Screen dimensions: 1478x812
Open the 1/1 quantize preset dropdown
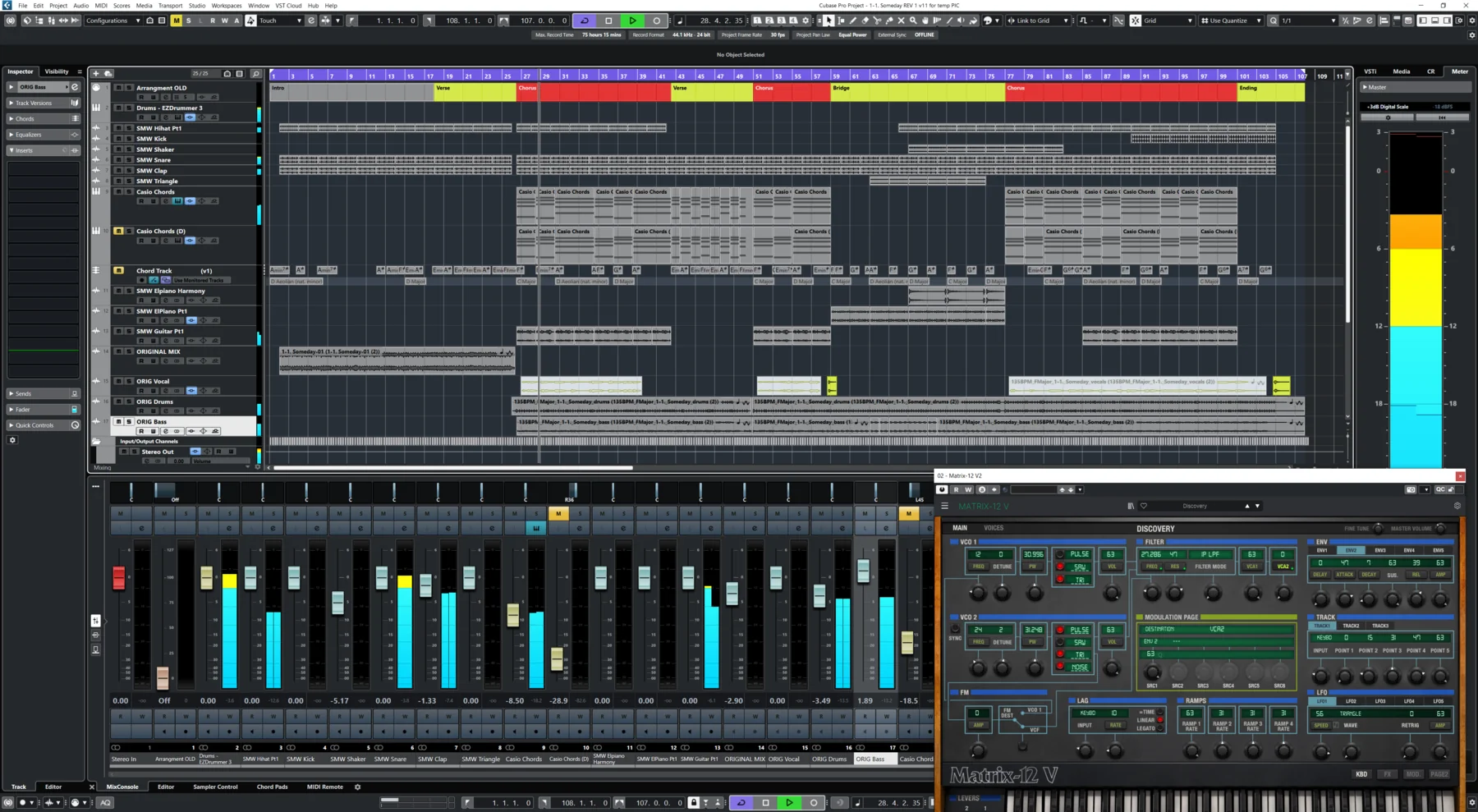[1309, 21]
